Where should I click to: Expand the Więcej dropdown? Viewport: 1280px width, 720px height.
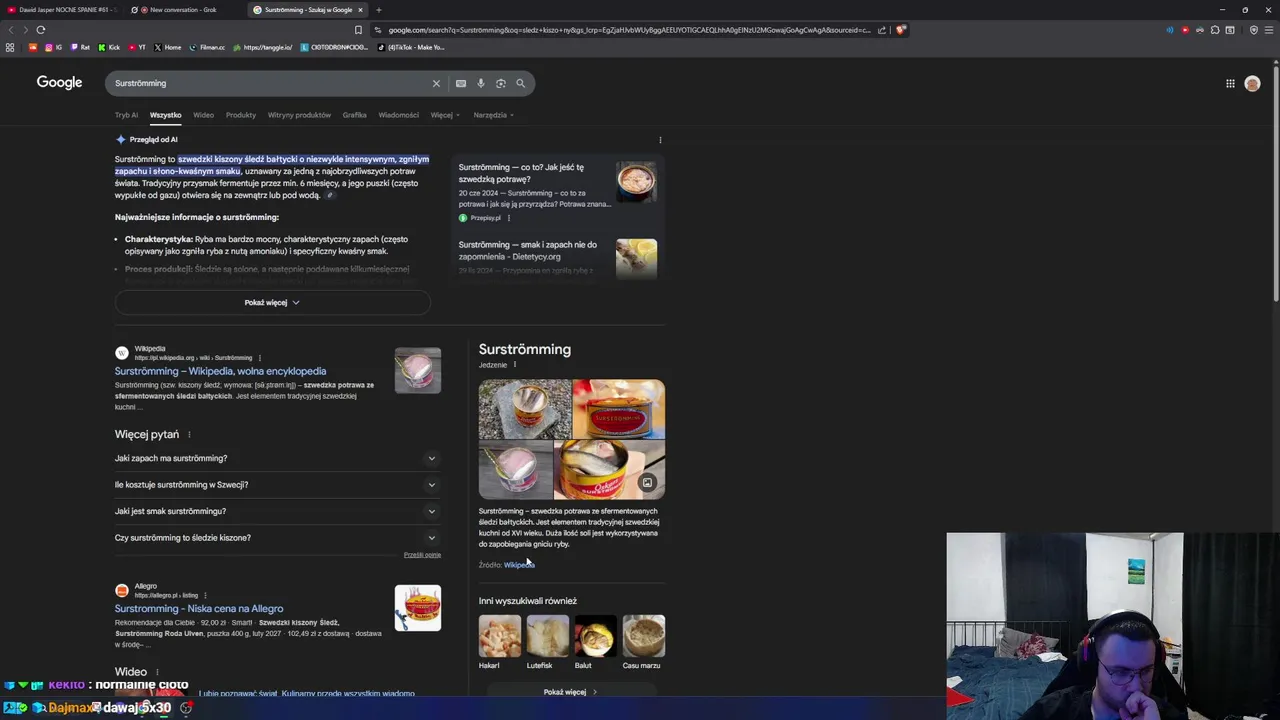point(445,115)
